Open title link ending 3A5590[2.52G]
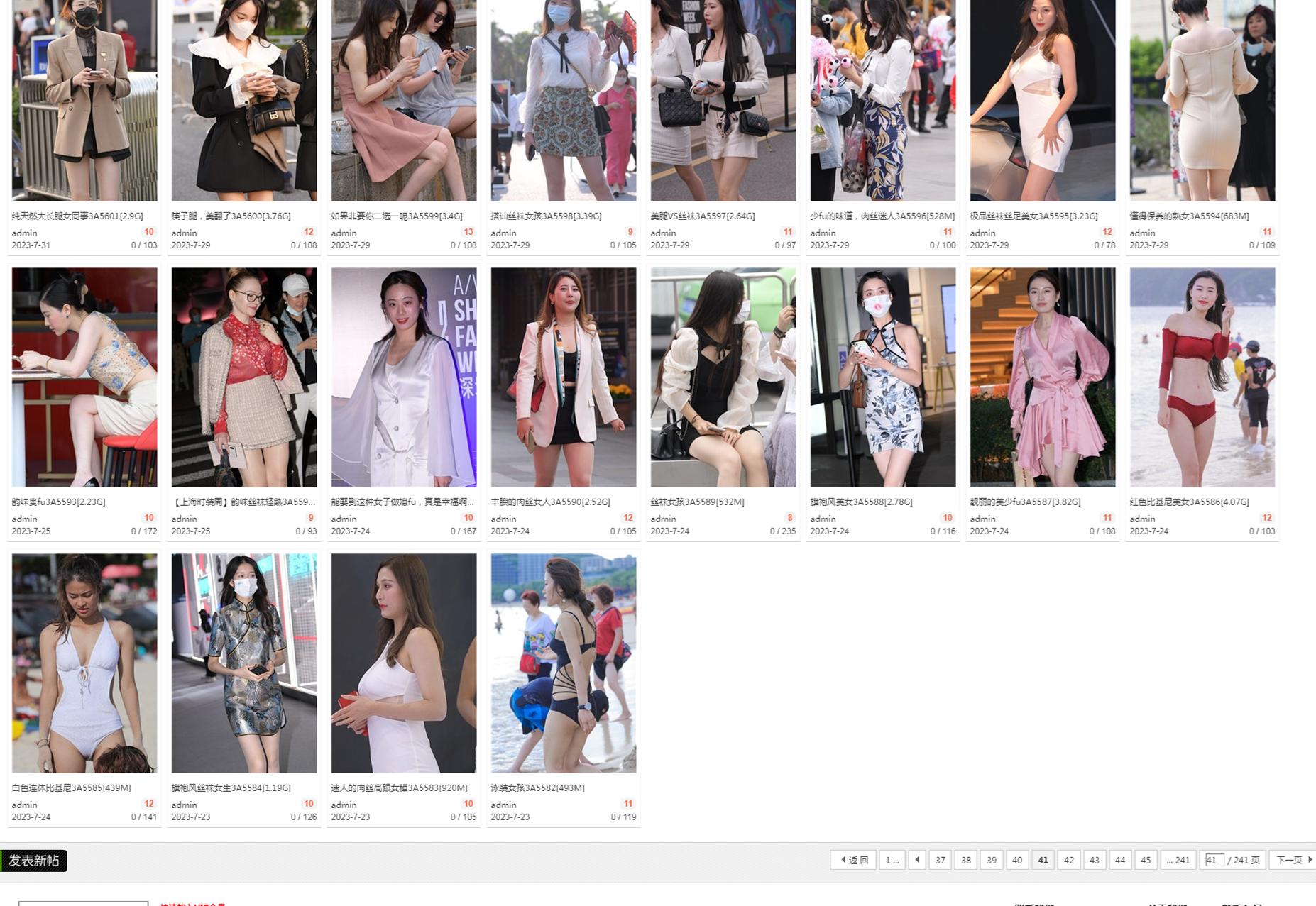The height and width of the screenshot is (906, 1316). coord(550,502)
